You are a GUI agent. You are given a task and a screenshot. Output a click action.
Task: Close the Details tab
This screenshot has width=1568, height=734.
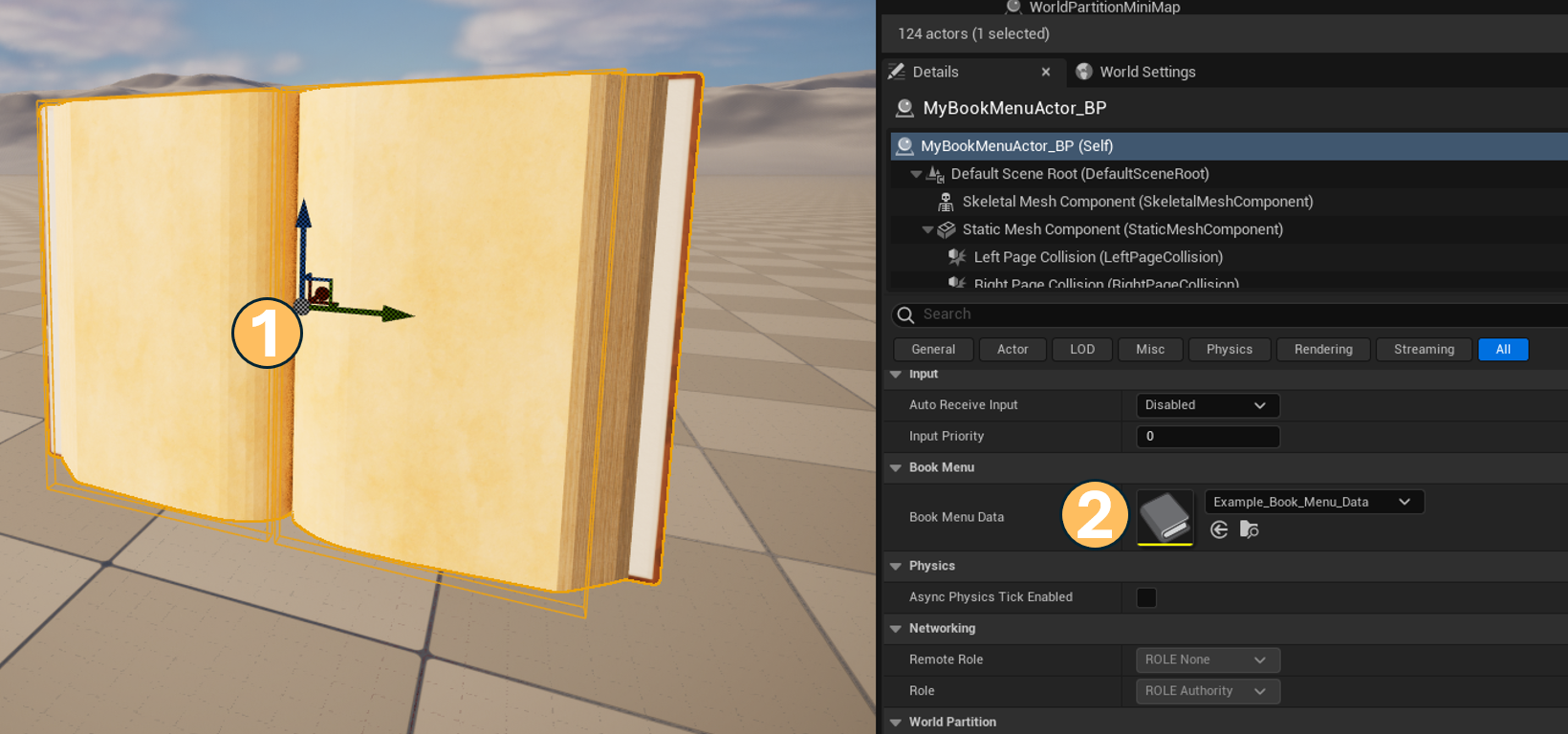click(1046, 72)
